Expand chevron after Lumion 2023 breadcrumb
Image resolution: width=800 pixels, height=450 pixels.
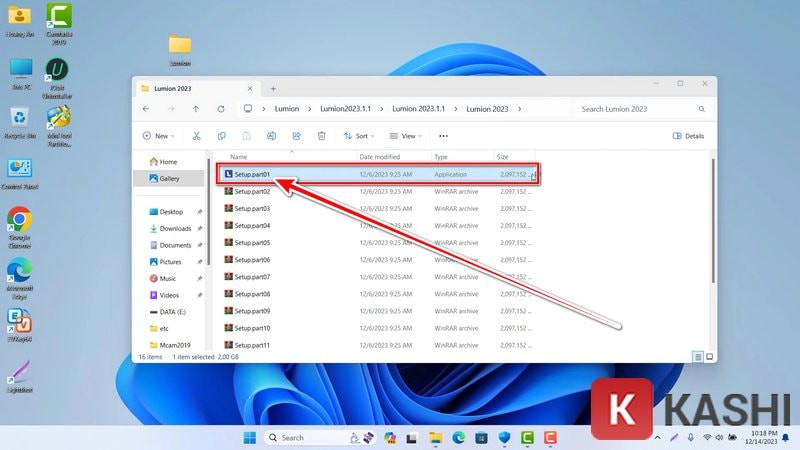coord(519,109)
